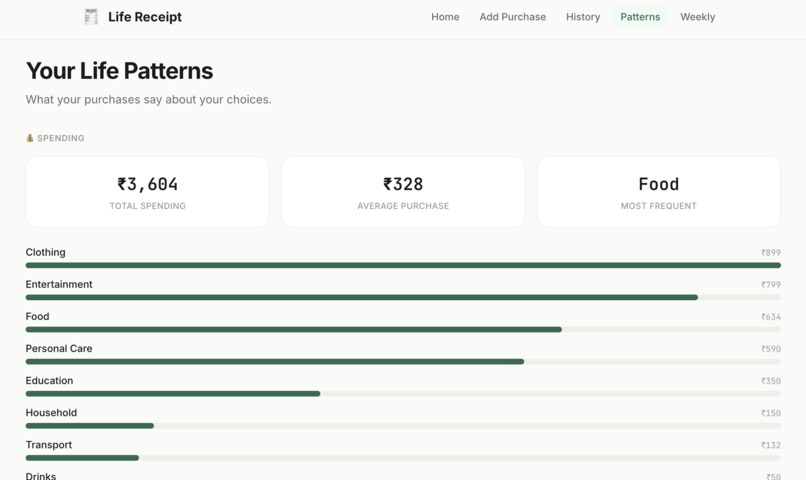Select the Food most frequent card
The height and width of the screenshot is (480, 806).
point(658,192)
